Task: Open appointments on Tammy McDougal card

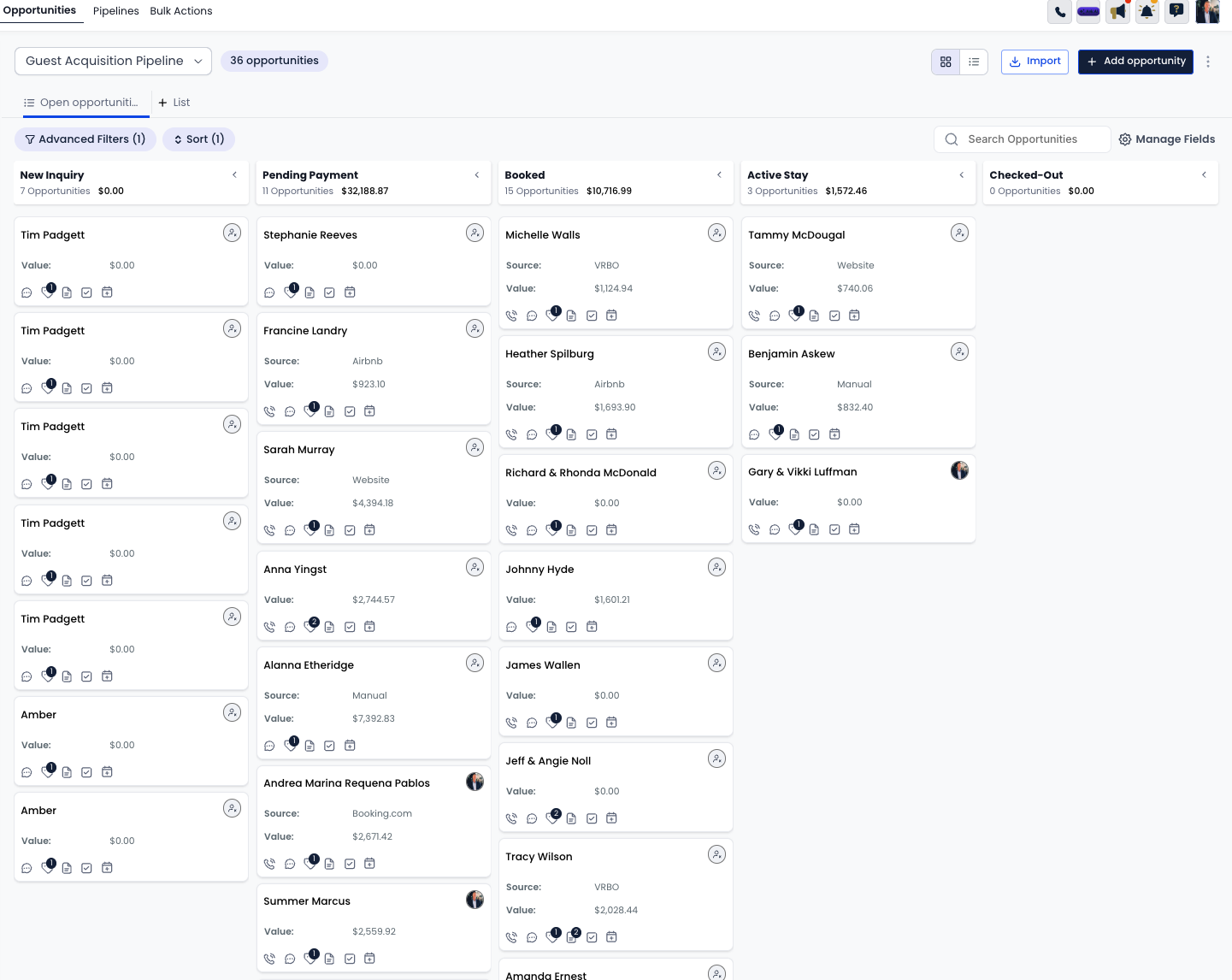Action: point(854,316)
